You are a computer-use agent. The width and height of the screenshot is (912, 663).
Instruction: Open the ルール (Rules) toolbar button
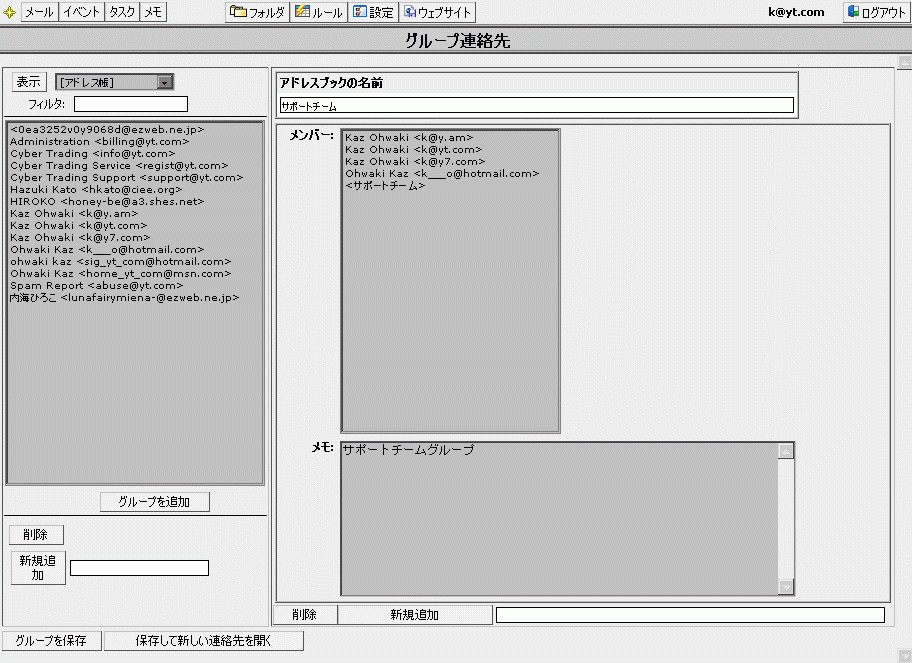pyautogui.click(x=321, y=13)
